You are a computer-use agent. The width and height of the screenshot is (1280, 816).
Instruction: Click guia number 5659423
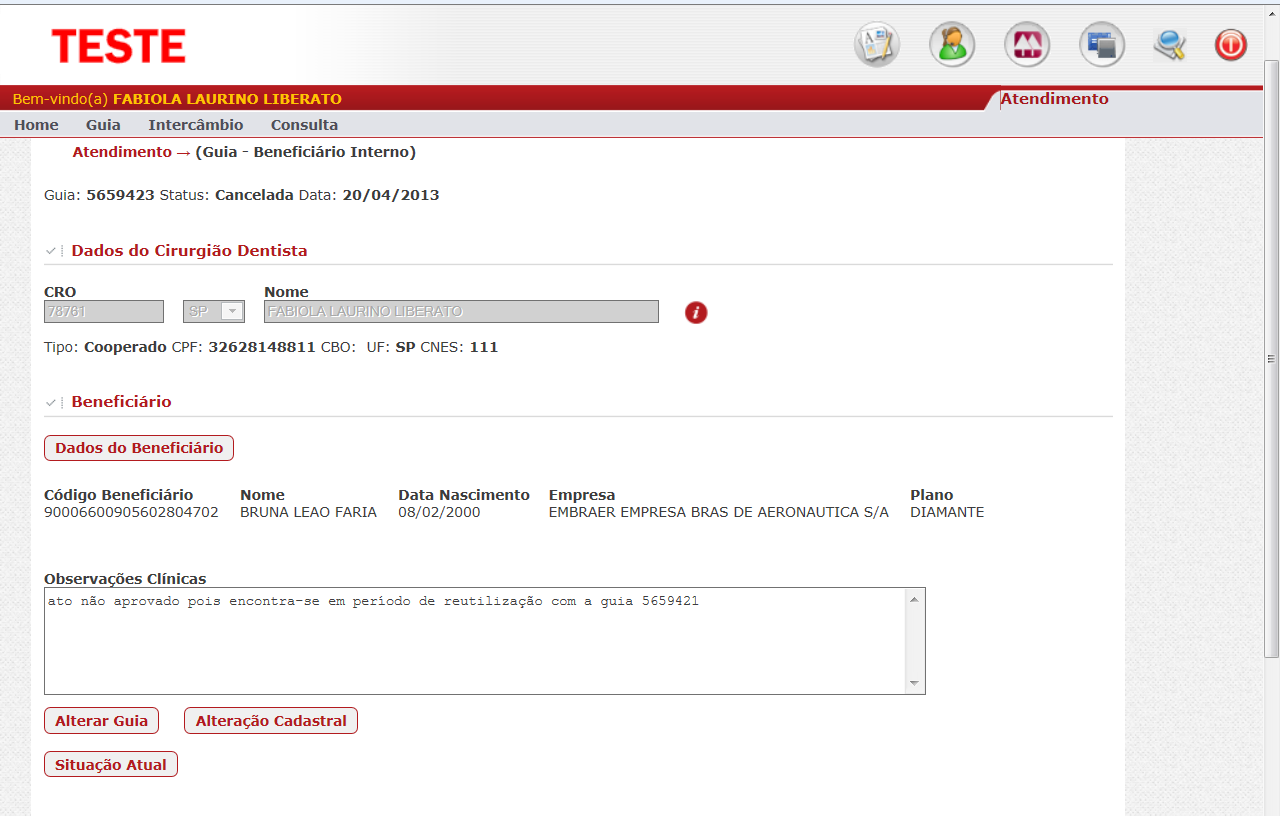click(x=120, y=195)
